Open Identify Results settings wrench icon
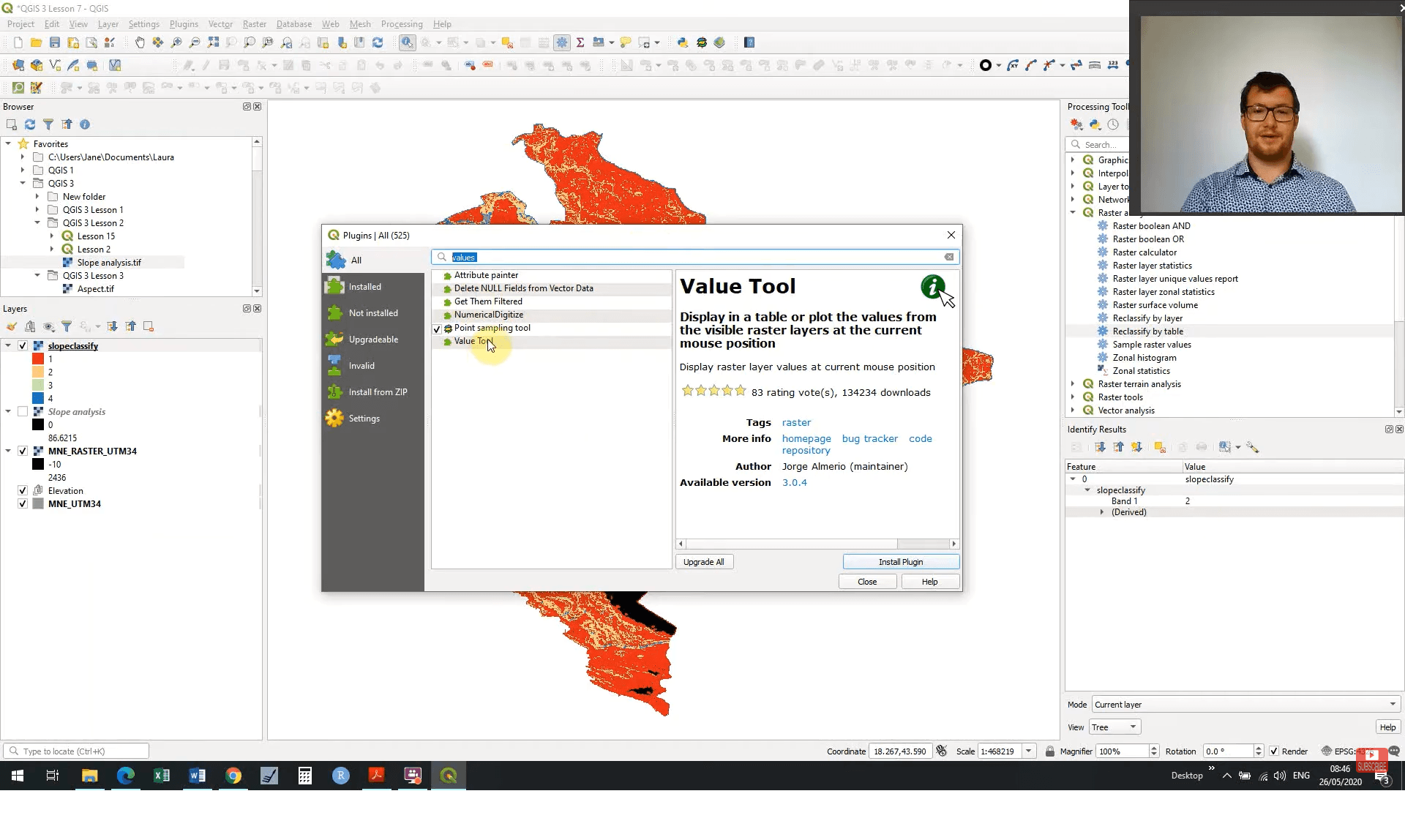 pos(1253,447)
